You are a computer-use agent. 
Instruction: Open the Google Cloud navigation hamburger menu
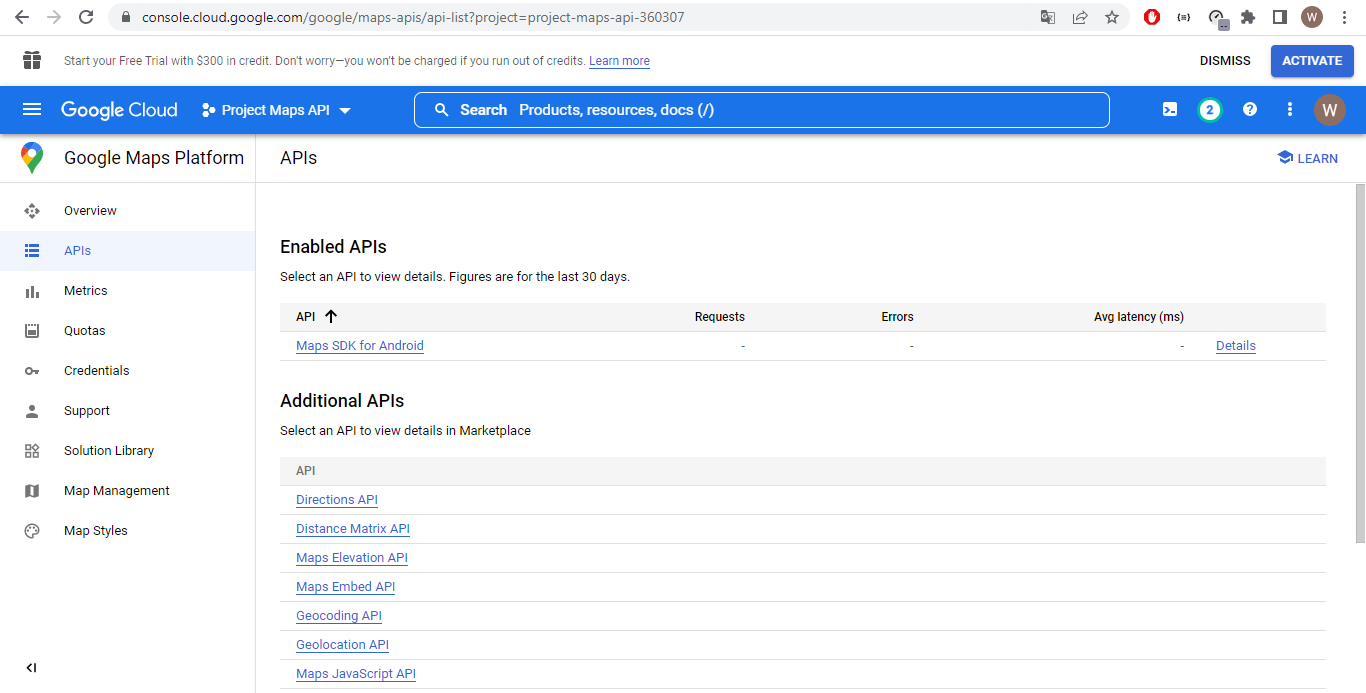[32, 110]
